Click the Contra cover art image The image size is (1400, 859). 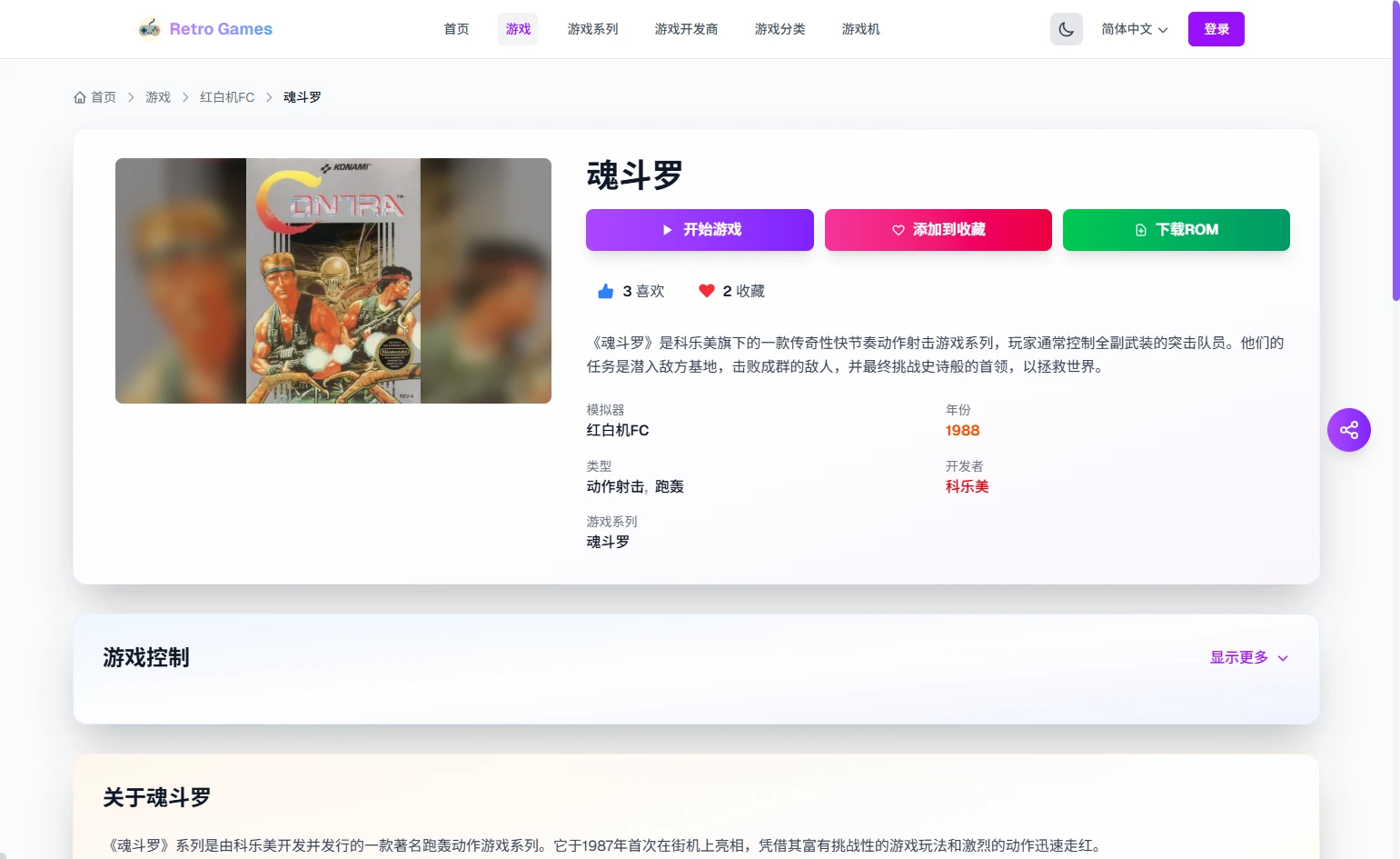pyautogui.click(x=333, y=281)
